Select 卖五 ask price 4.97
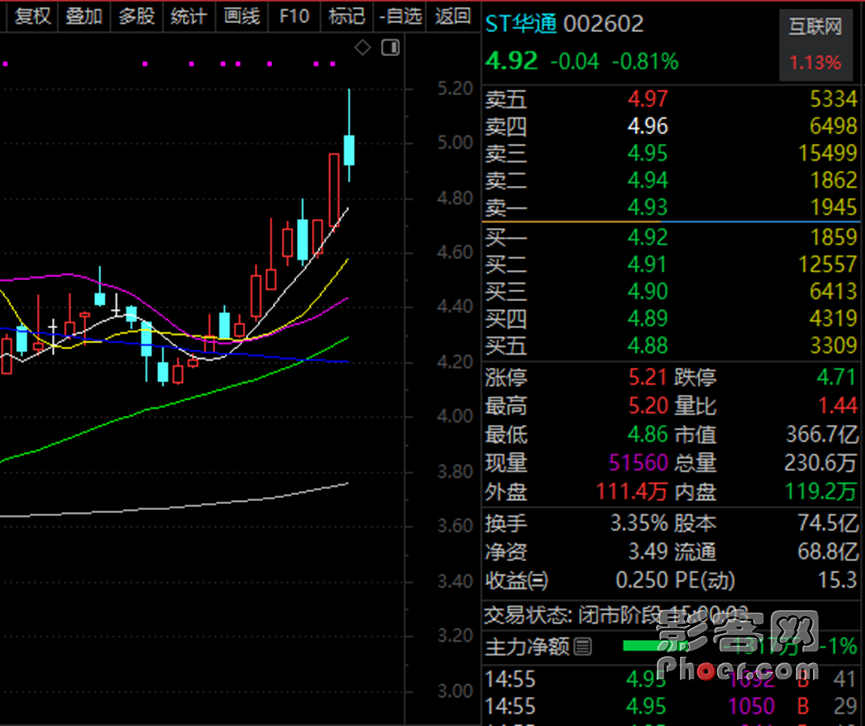Image resolution: width=865 pixels, height=726 pixels. 648,99
